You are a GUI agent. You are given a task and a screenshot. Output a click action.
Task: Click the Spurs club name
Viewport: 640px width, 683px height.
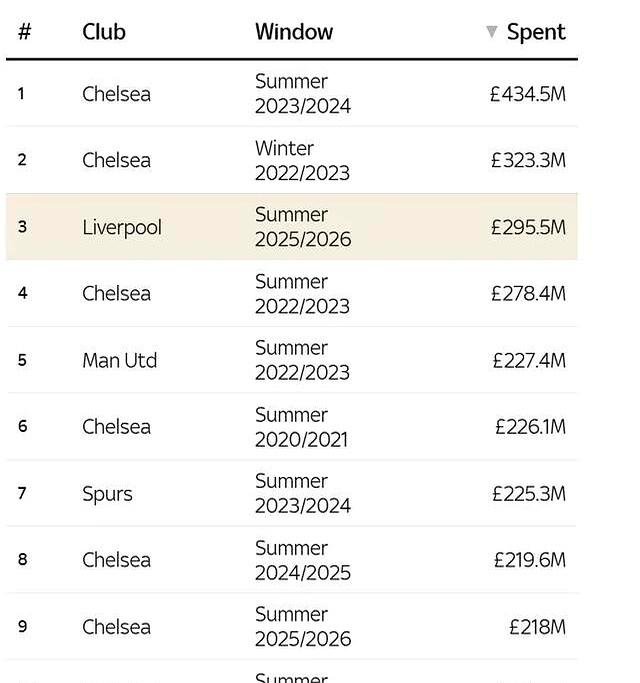[107, 494]
